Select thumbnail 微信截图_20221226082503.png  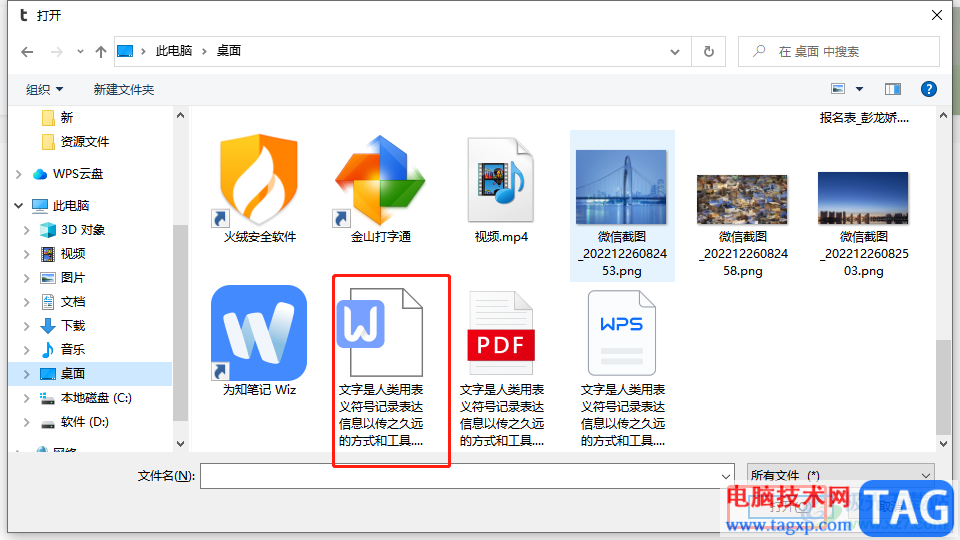(863, 198)
